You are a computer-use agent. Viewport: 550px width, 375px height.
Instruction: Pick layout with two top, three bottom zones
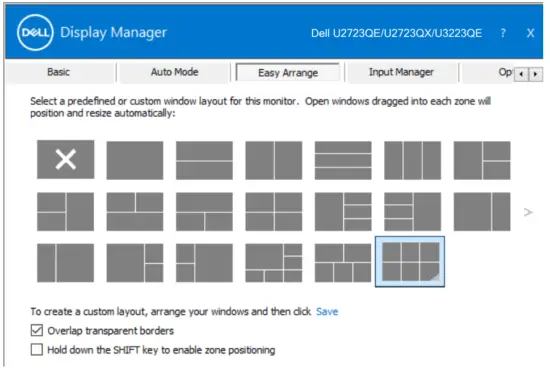(x=343, y=263)
